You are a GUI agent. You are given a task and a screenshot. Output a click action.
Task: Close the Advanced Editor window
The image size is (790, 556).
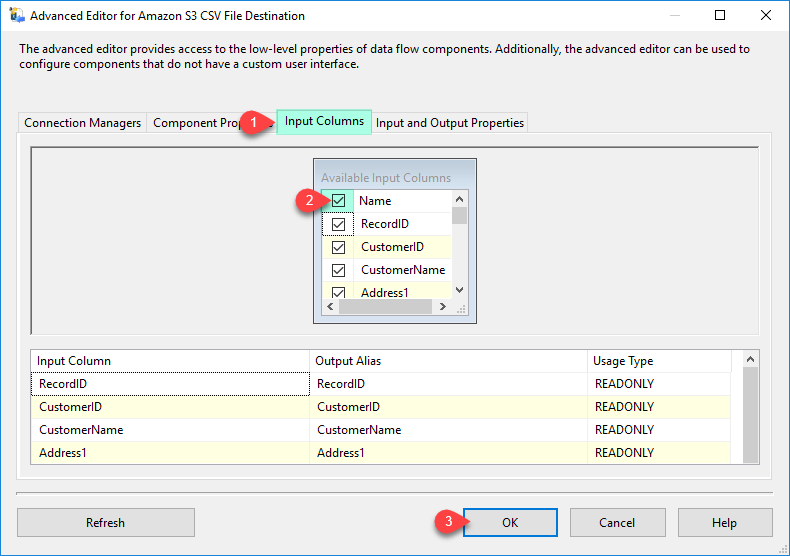tap(766, 15)
